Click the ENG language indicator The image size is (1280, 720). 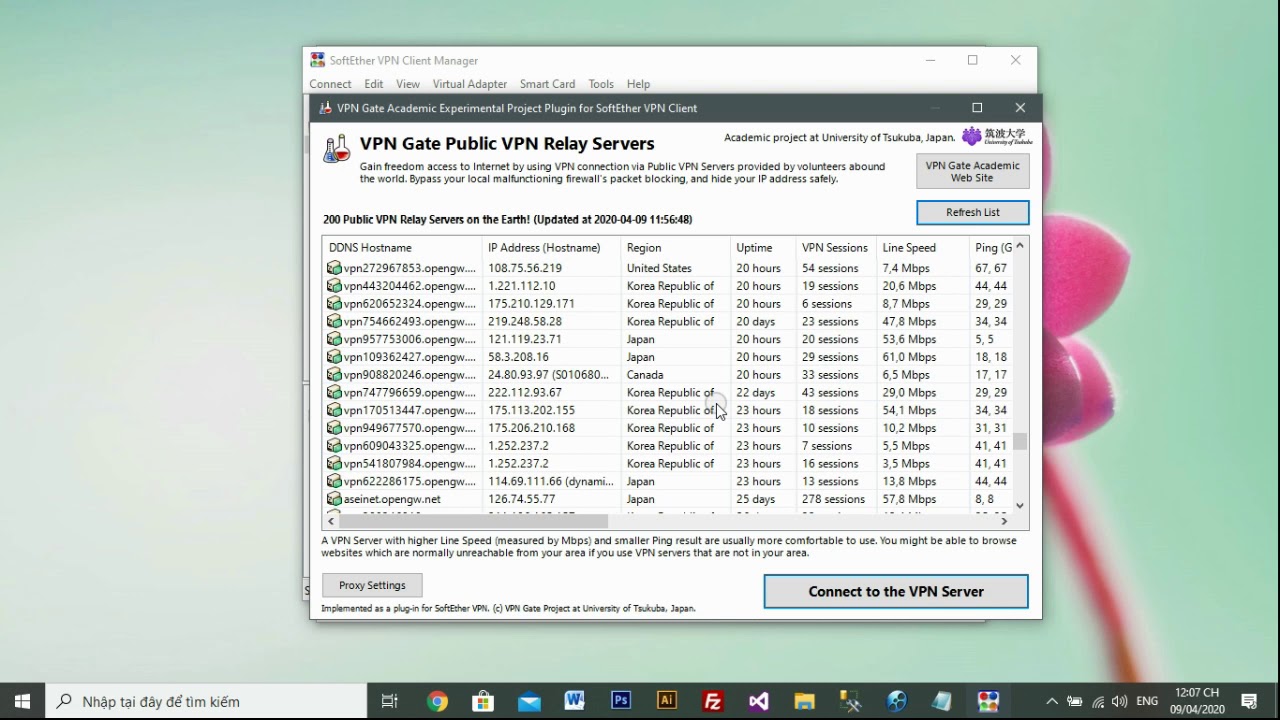click(1147, 701)
